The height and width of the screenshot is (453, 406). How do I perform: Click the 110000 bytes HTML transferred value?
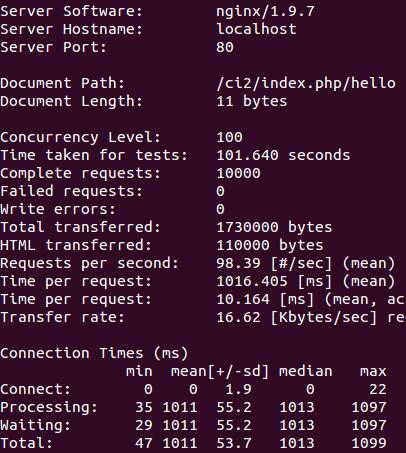(x=270, y=245)
